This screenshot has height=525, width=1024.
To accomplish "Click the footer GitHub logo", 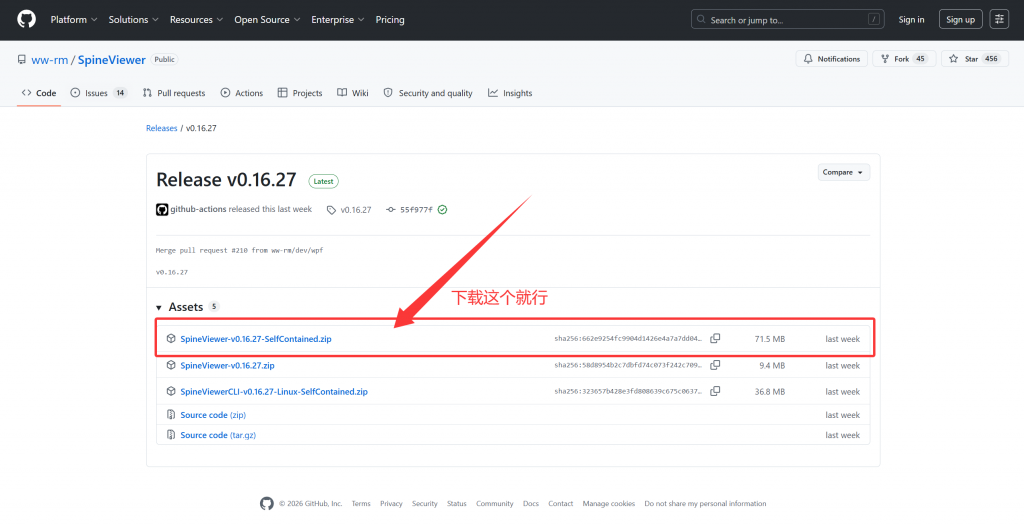I will pyautogui.click(x=266, y=503).
